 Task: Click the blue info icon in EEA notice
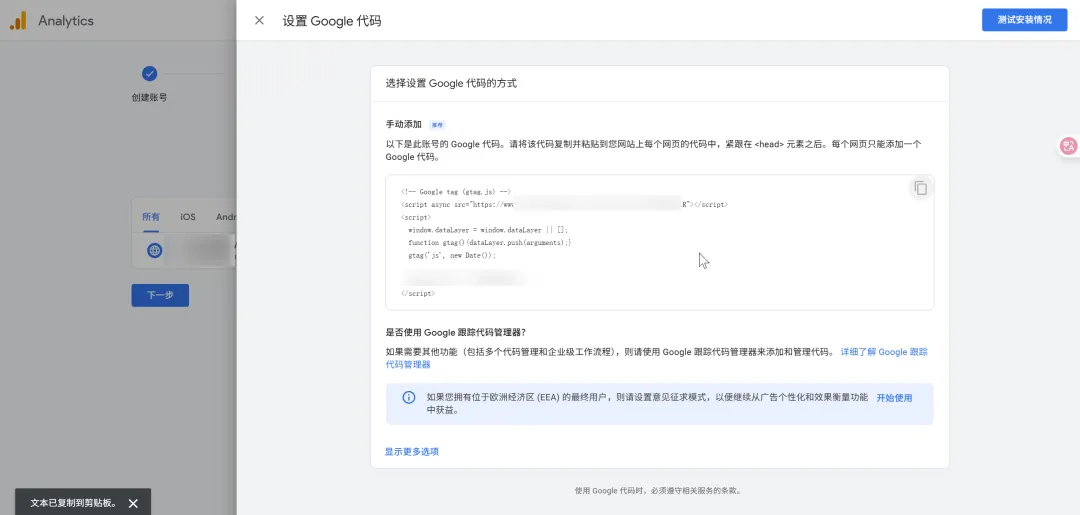tap(408, 397)
